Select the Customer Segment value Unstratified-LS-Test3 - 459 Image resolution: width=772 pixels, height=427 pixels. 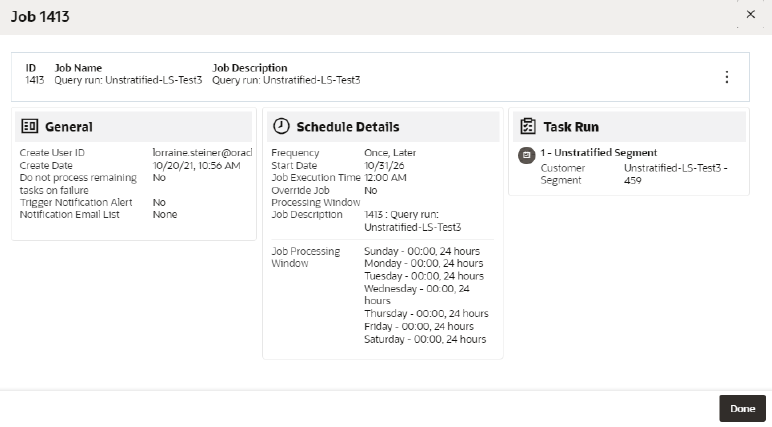(676, 174)
